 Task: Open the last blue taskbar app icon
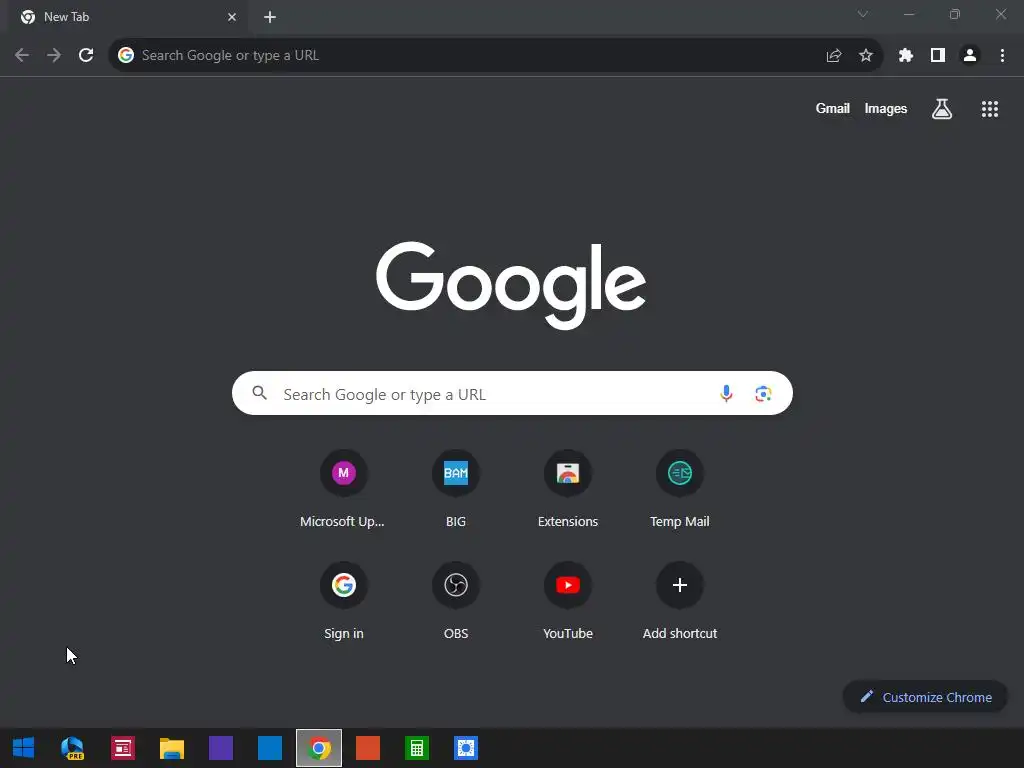click(466, 748)
